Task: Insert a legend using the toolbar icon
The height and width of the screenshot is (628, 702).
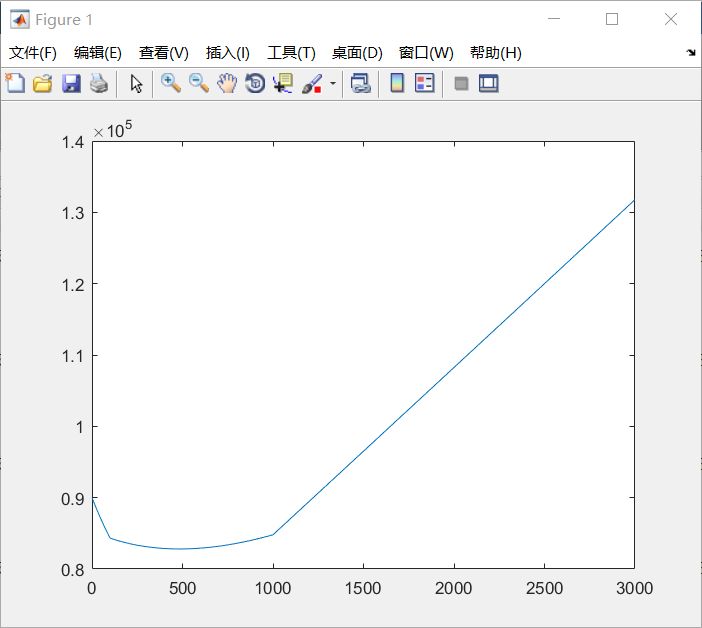Action: 425,84
